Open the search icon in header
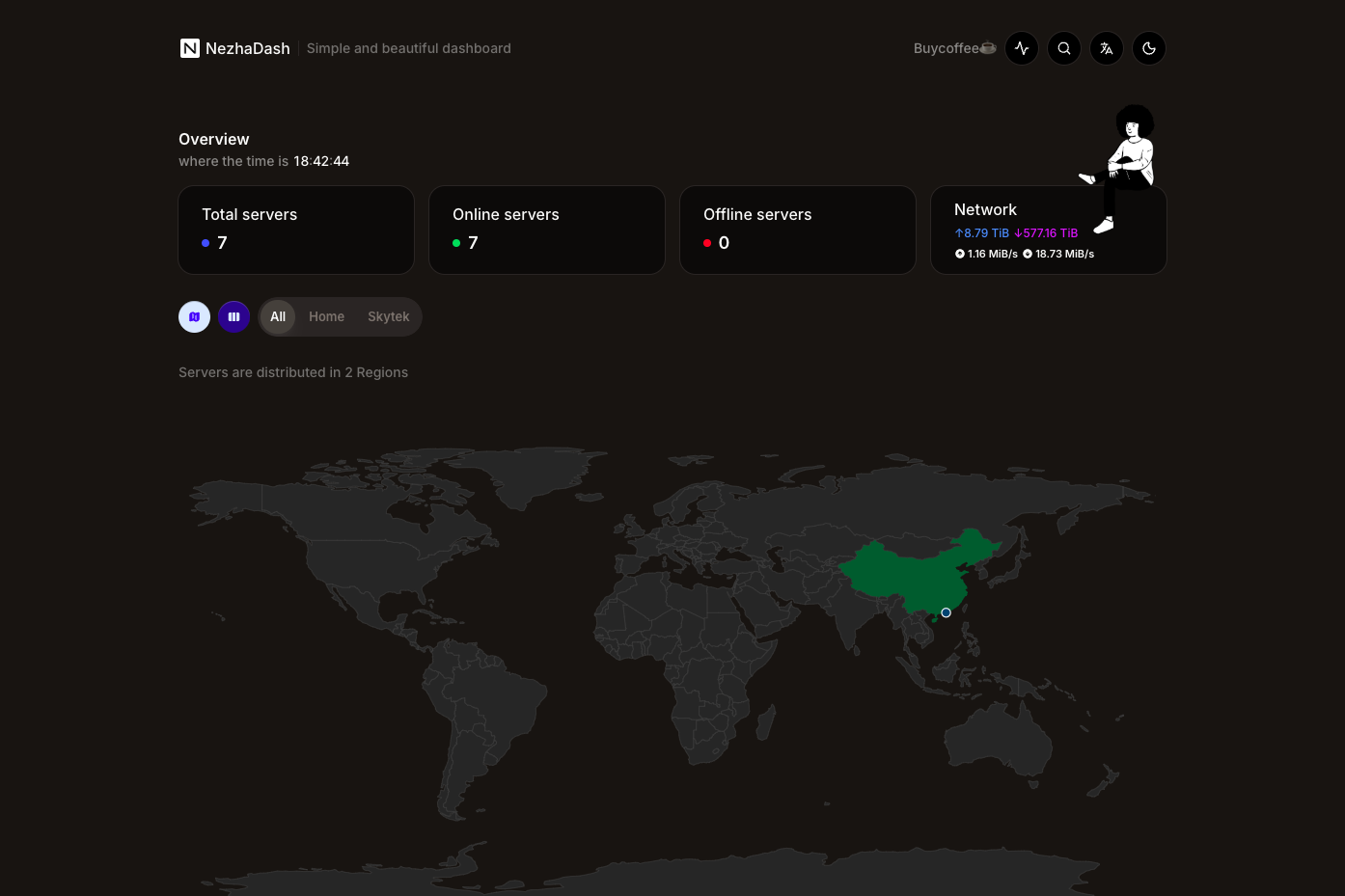The image size is (1345, 896). tap(1064, 48)
